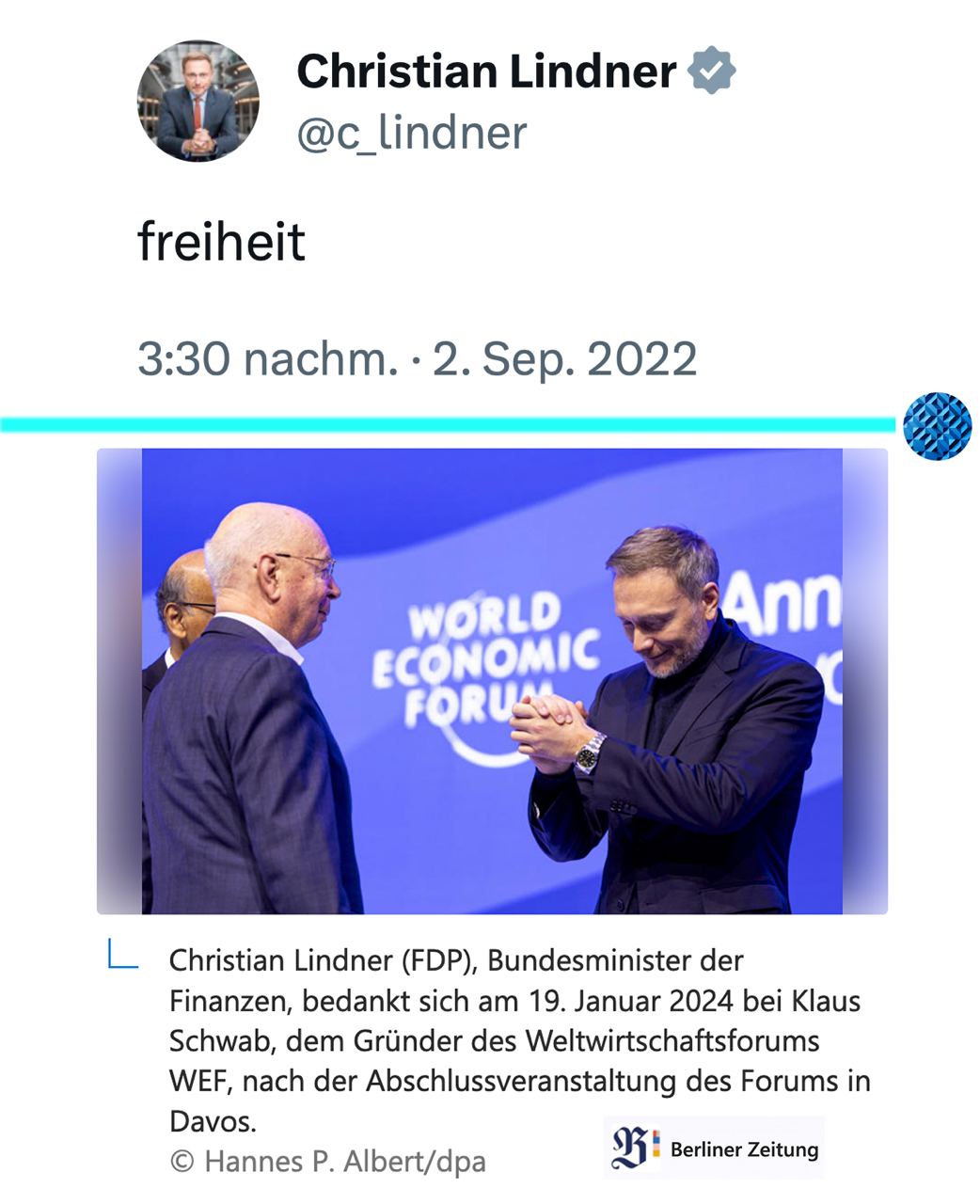Screen dimensions: 980x1204
Task: Select the tweet text 'freiheit'
Action: coord(221,242)
